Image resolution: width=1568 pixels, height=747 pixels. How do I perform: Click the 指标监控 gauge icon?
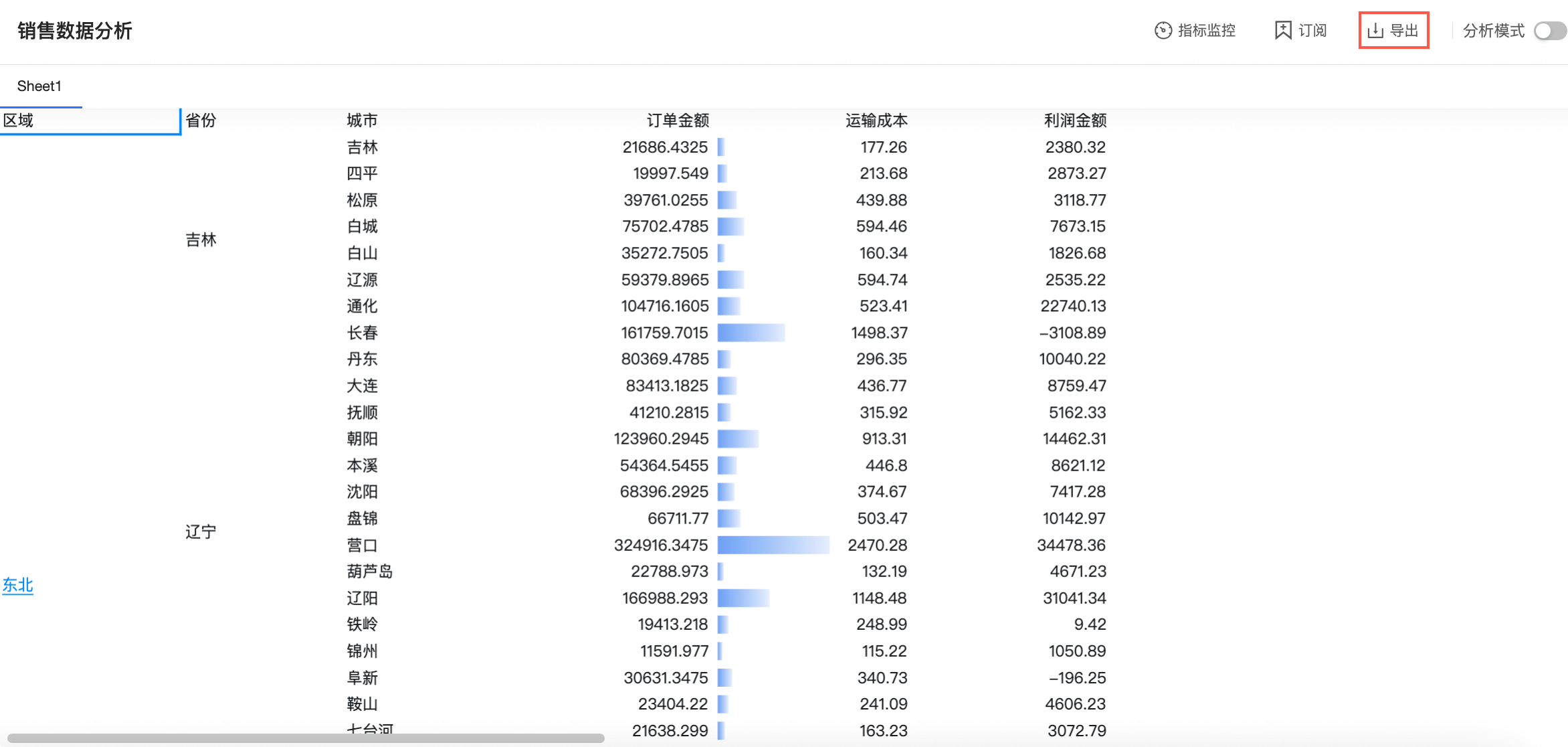point(1163,31)
